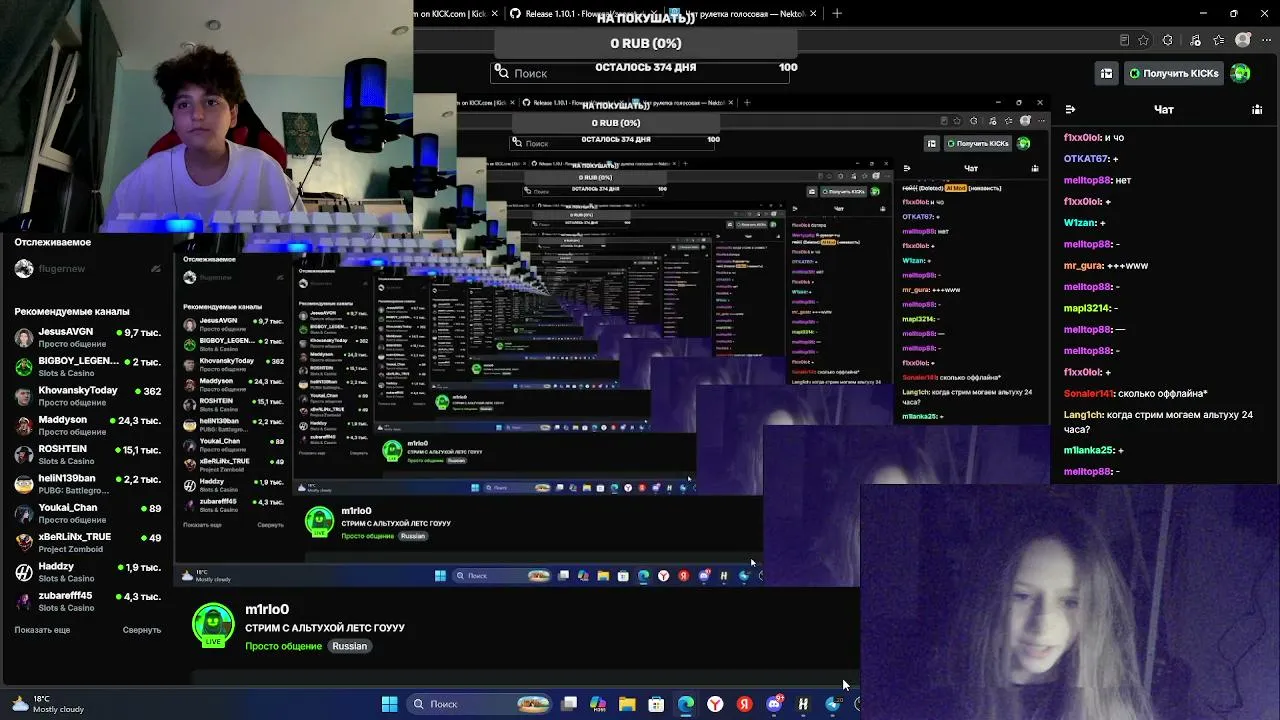Viewport: 1280px width, 720px height.
Task: Click the donation goal progress bar
Action: click(x=645, y=44)
